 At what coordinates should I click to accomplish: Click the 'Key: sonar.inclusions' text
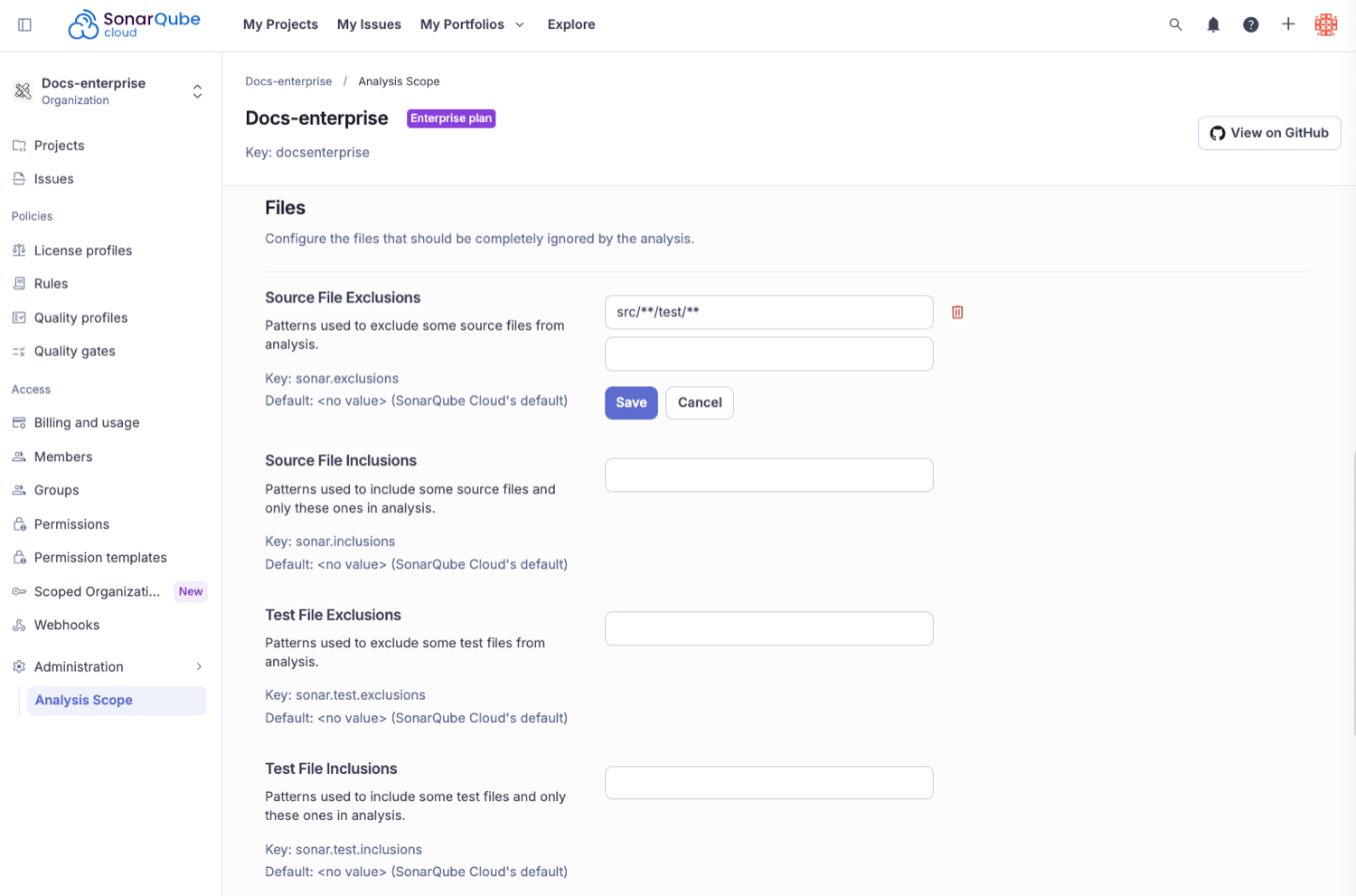330,542
